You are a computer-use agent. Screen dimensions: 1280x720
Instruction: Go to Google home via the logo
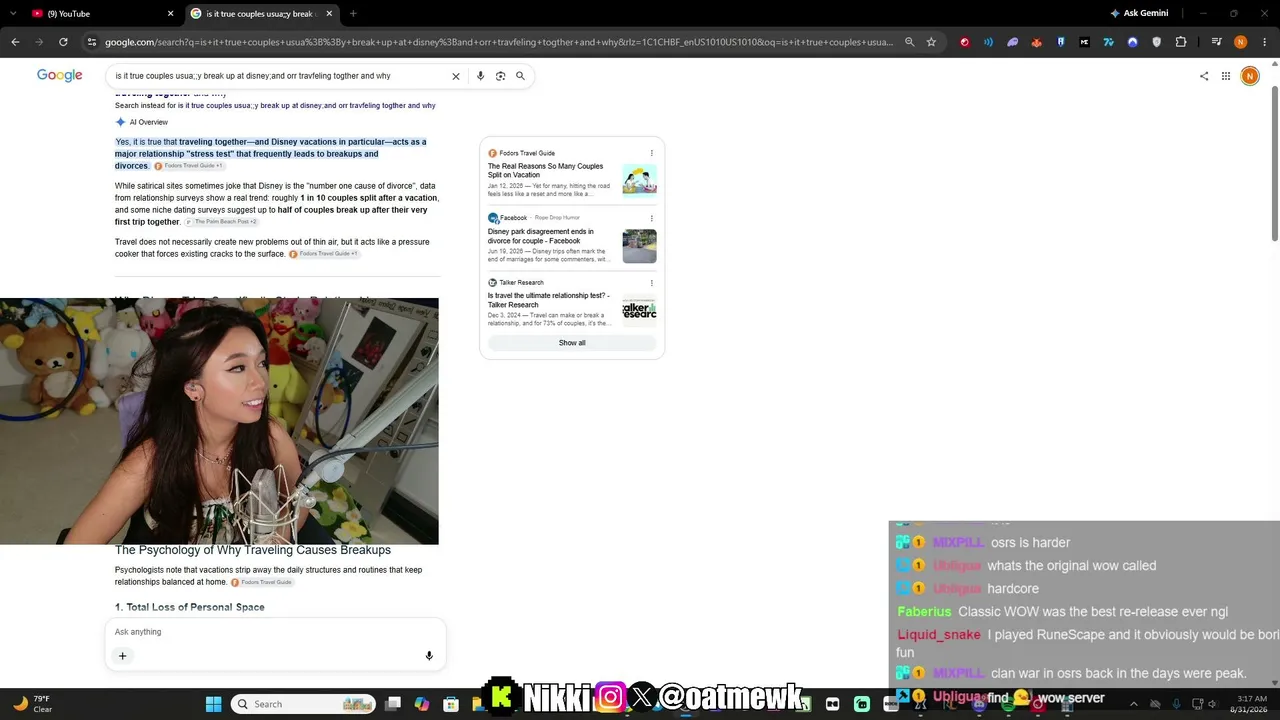coord(60,76)
